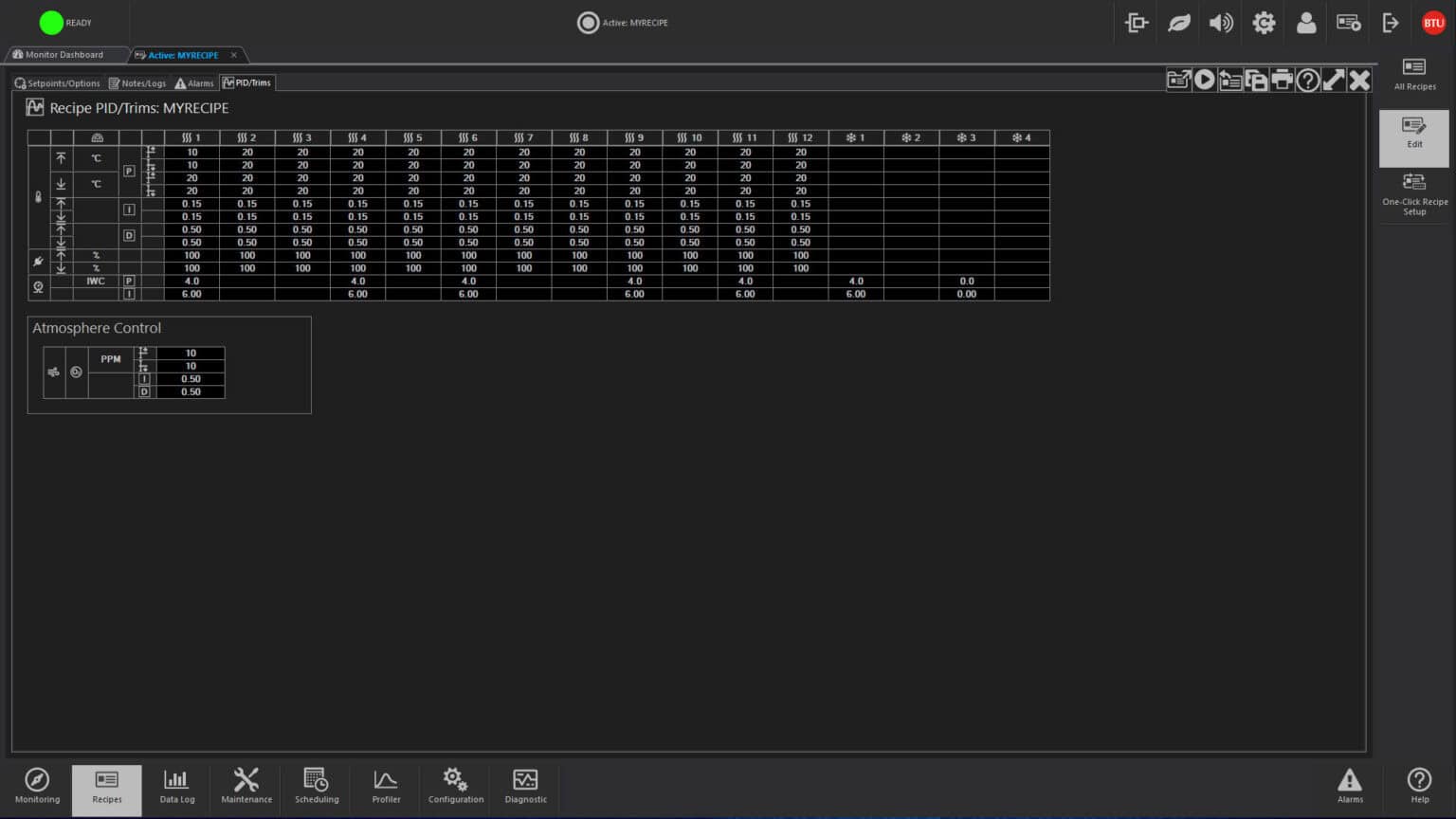Open the Maintenance section

[x=246, y=786]
